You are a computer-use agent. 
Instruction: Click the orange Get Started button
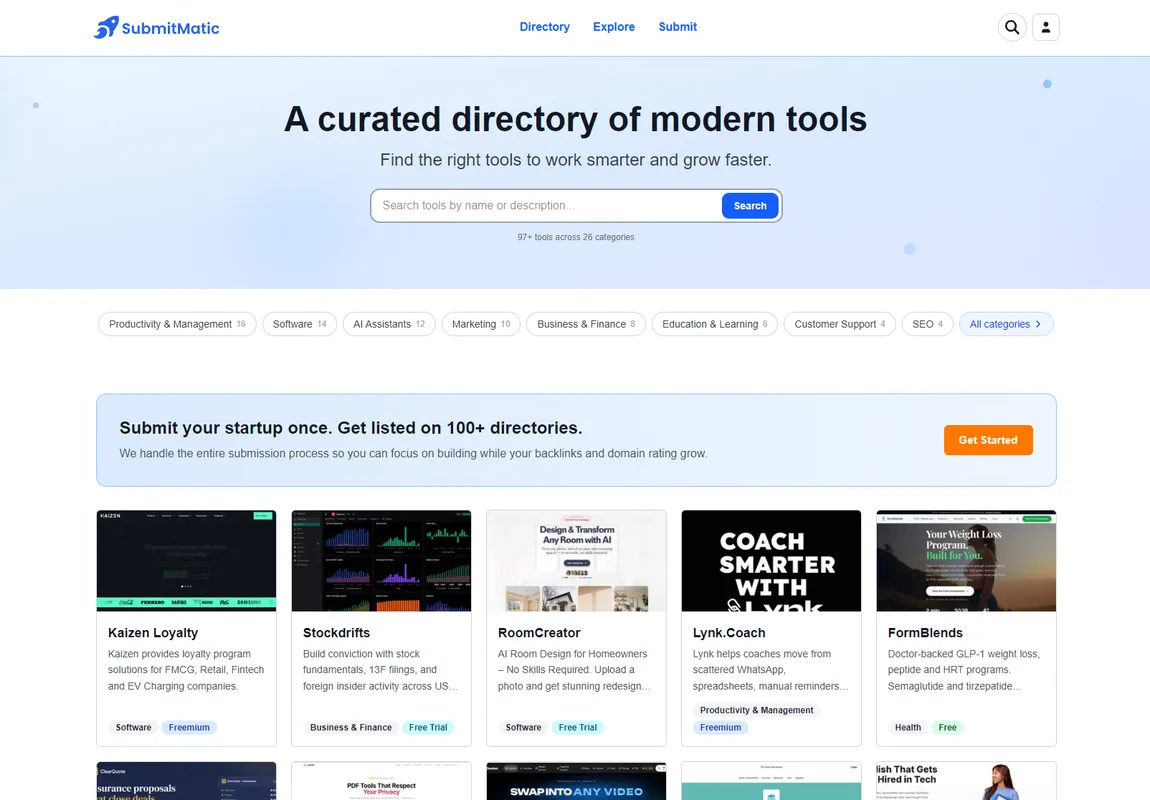[988, 440]
